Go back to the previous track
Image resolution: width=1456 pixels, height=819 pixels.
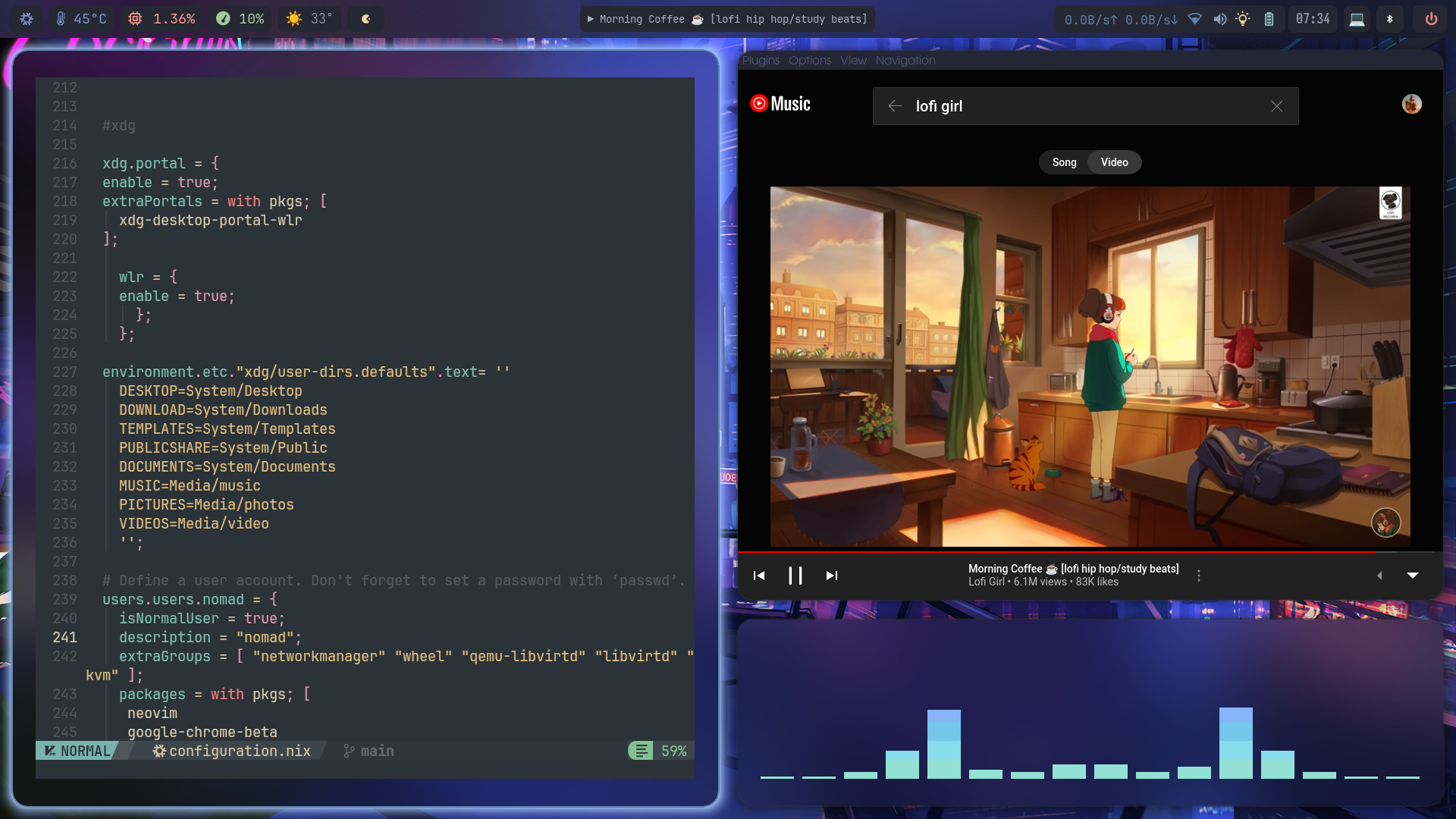point(759,576)
